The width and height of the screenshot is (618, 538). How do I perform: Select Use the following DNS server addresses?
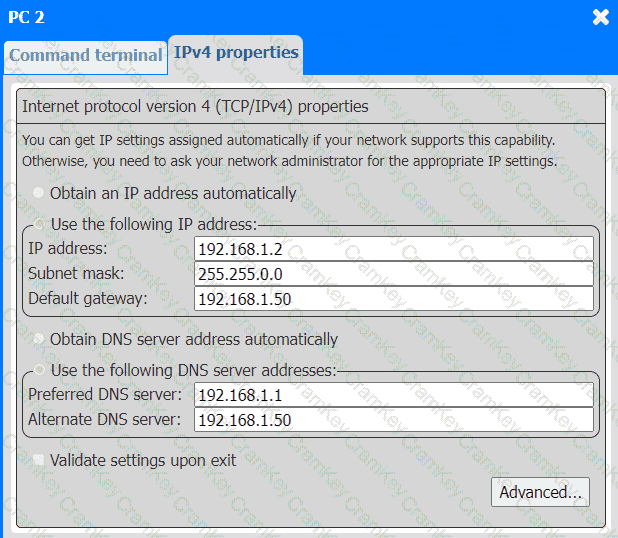click(x=39, y=370)
